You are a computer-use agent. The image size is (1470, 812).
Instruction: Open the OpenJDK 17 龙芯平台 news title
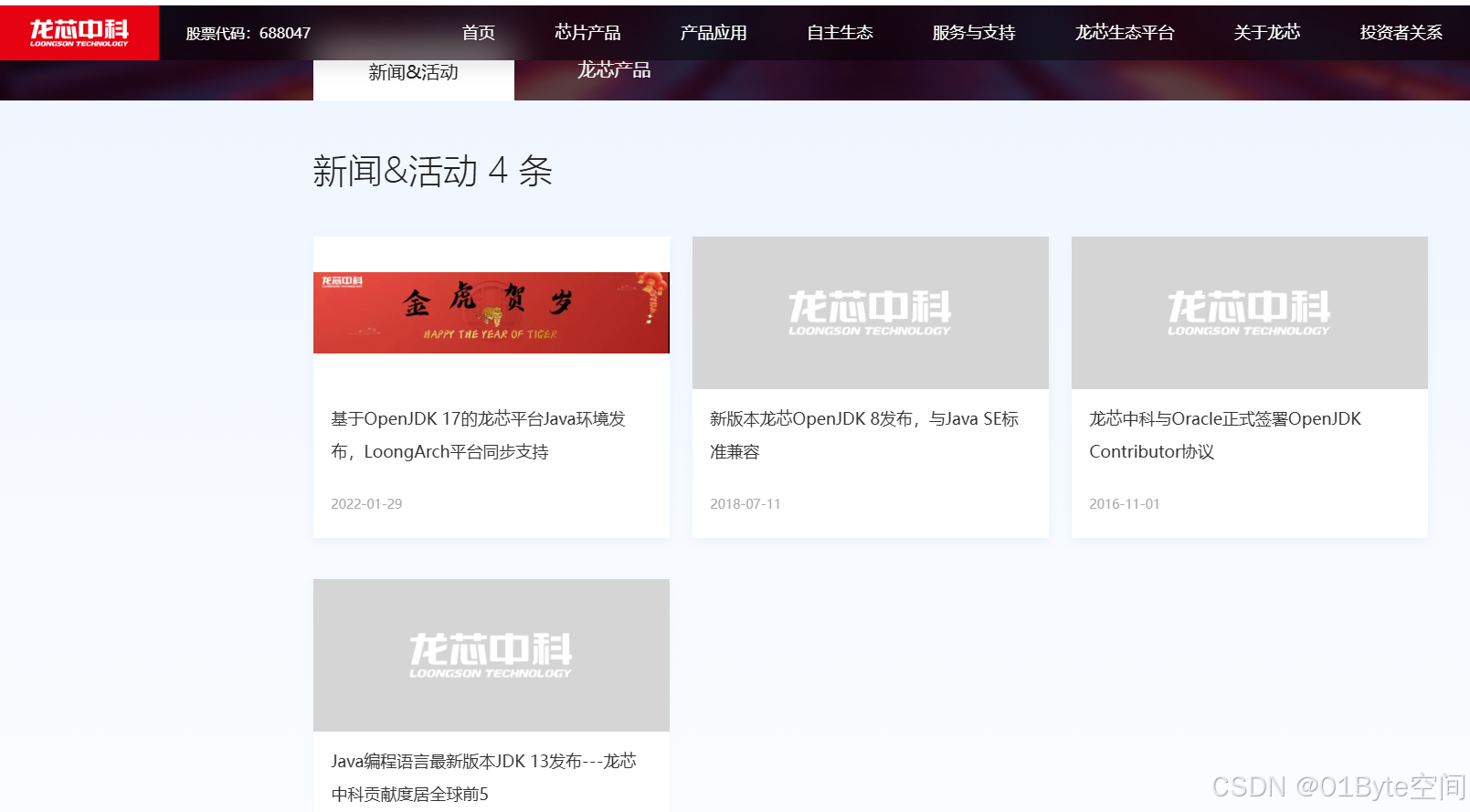[478, 435]
